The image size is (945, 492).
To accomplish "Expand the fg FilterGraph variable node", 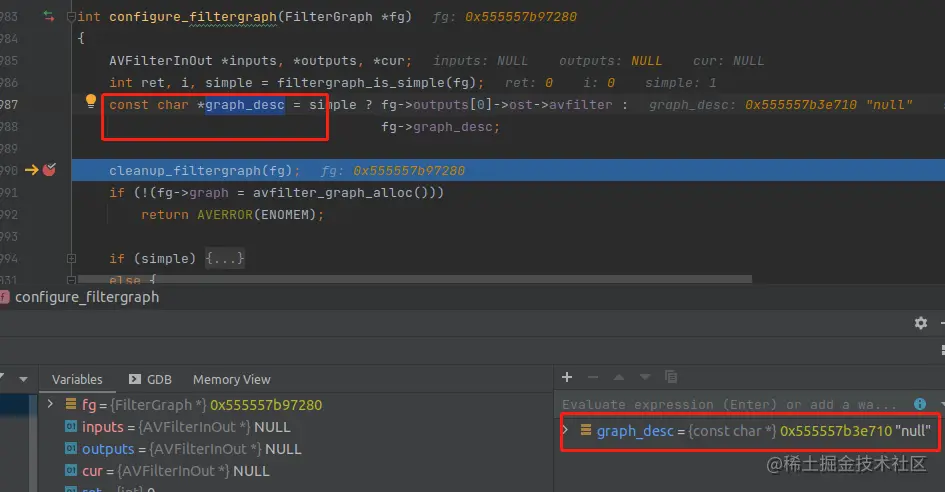I will point(51,404).
